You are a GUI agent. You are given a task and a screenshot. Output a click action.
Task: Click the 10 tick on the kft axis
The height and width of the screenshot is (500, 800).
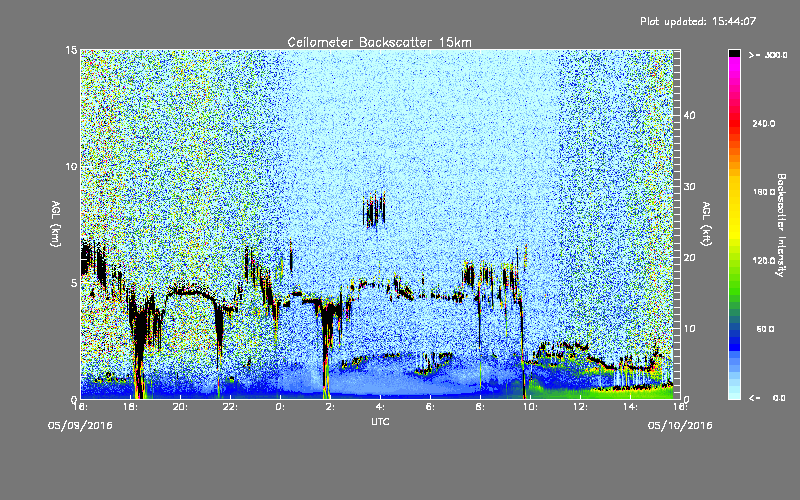tap(689, 328)
